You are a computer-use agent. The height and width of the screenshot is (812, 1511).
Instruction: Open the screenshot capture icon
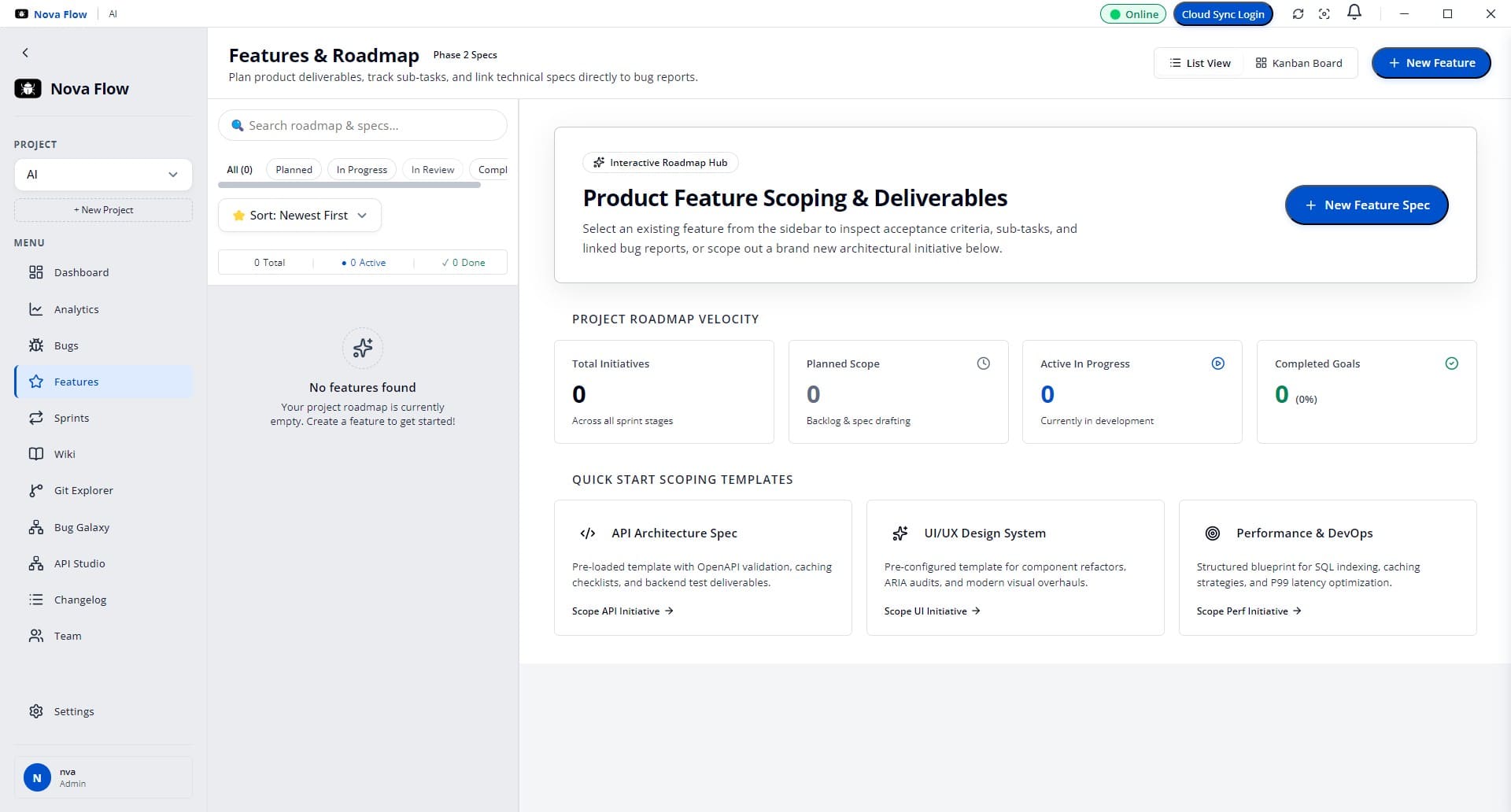pyautogui.click(x=1324, y=14)
